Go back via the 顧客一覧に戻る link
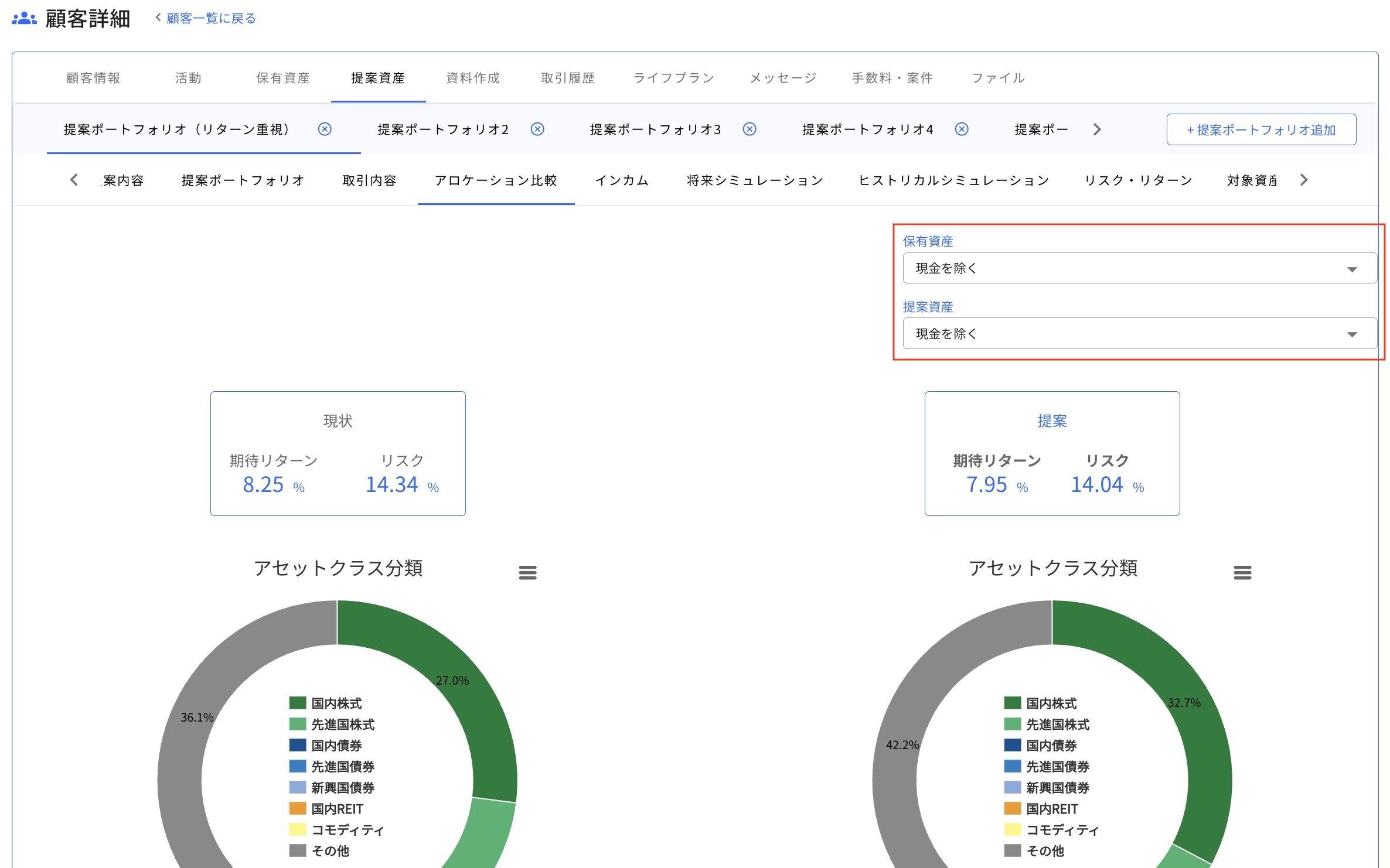 point(212,18)
